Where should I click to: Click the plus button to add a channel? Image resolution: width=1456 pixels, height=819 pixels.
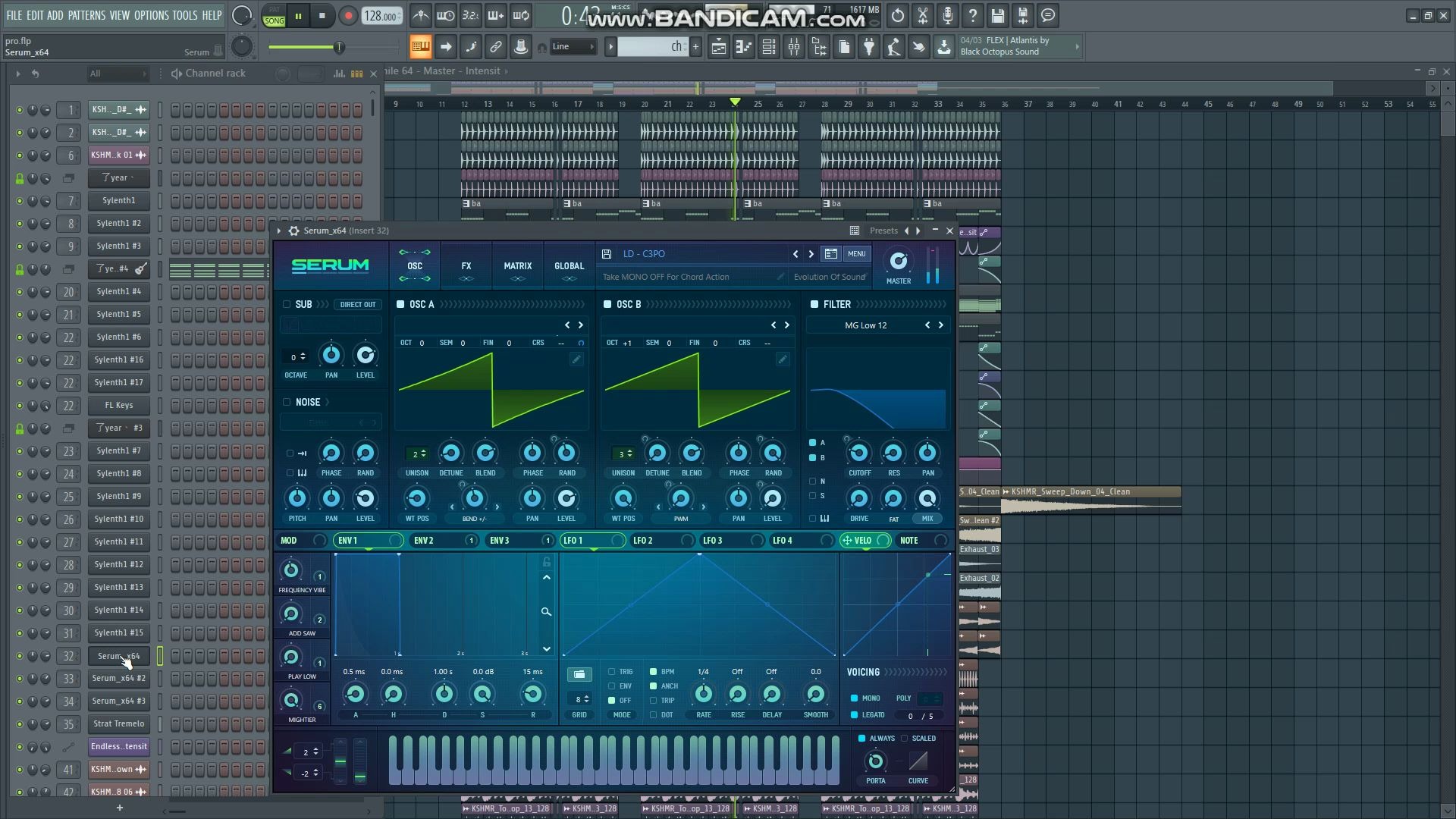pos(119,808)
